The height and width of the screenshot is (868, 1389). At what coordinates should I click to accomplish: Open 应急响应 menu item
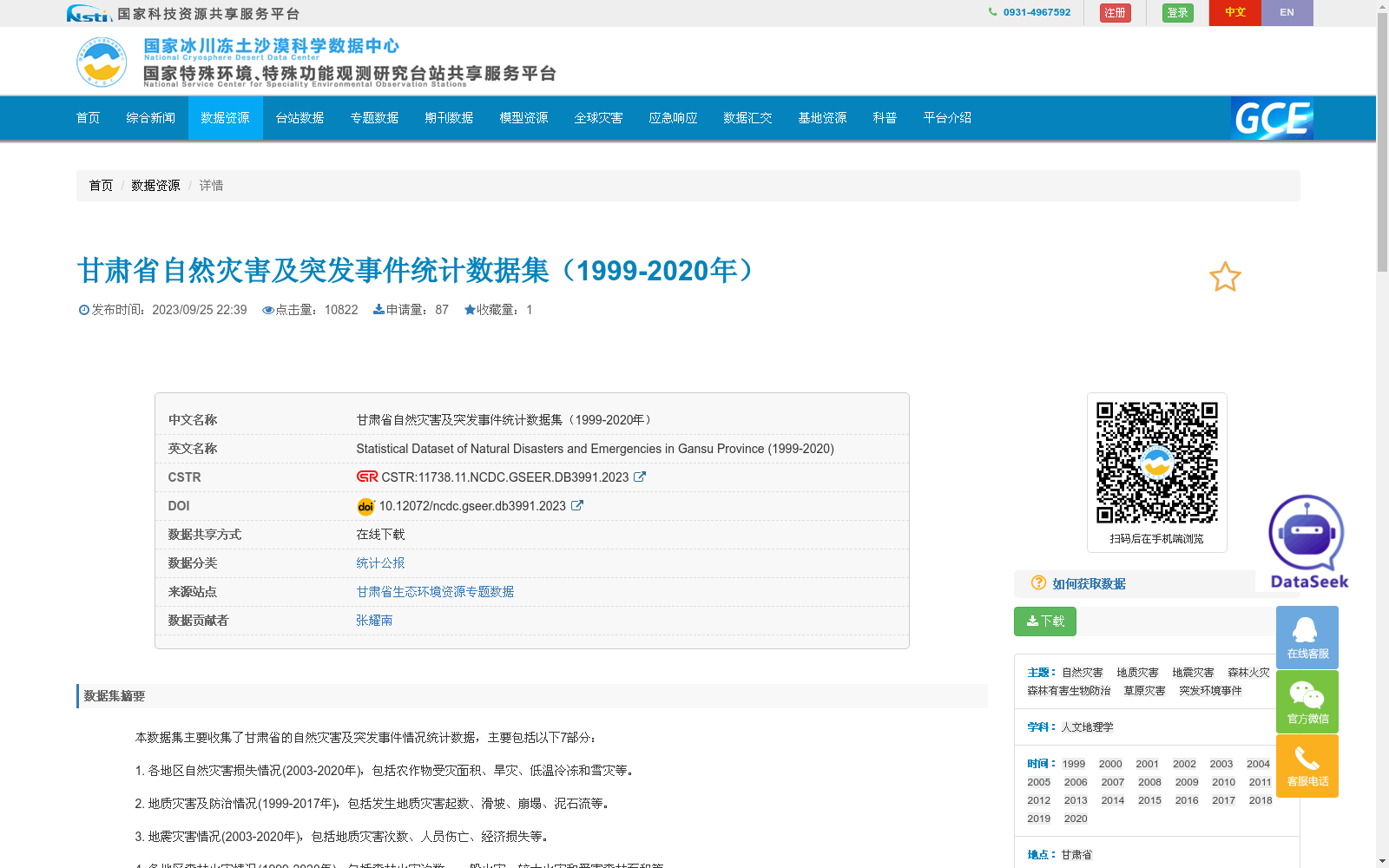click(x=674, y=118)
